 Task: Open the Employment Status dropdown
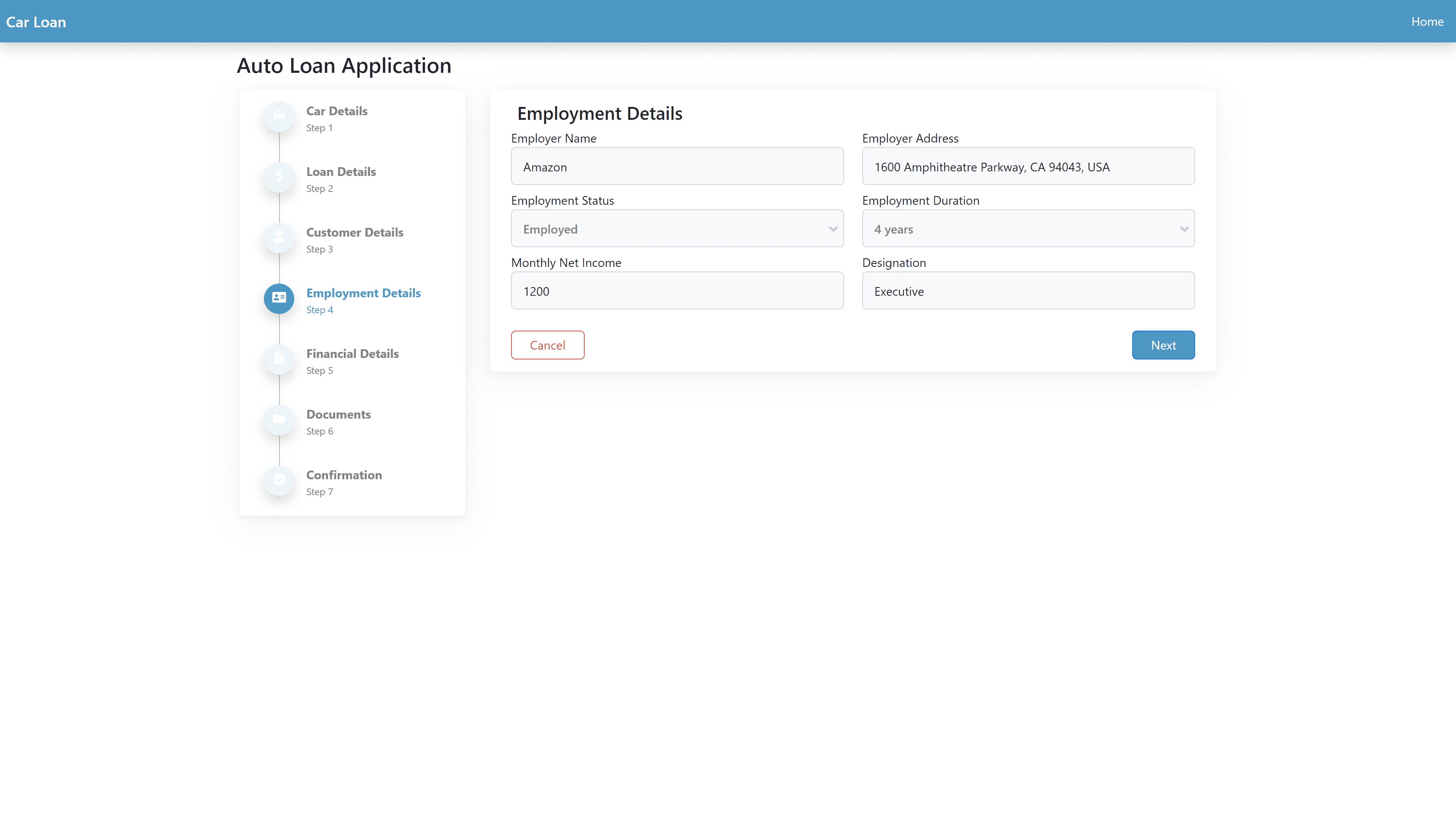[x=677, y=229]
